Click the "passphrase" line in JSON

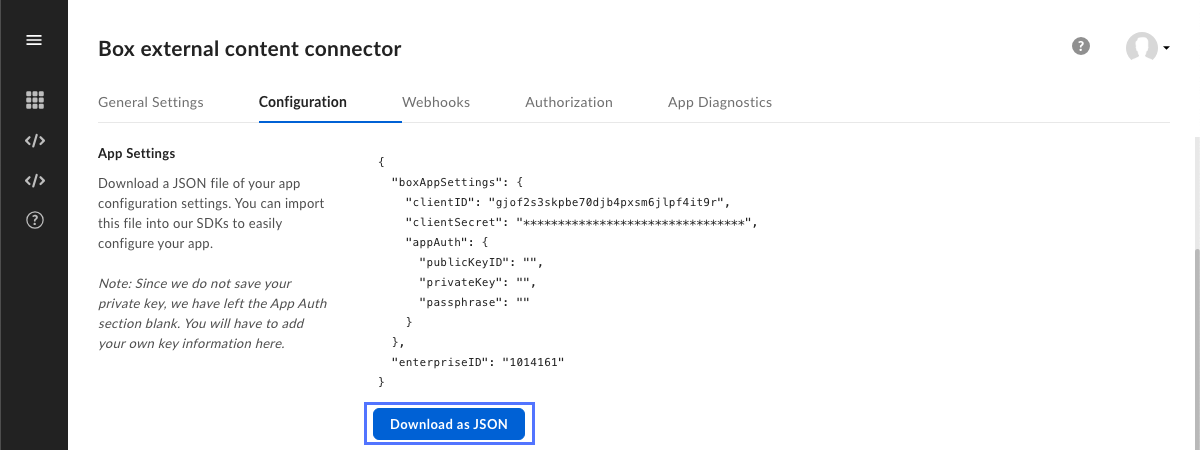[x=473, y=302]
